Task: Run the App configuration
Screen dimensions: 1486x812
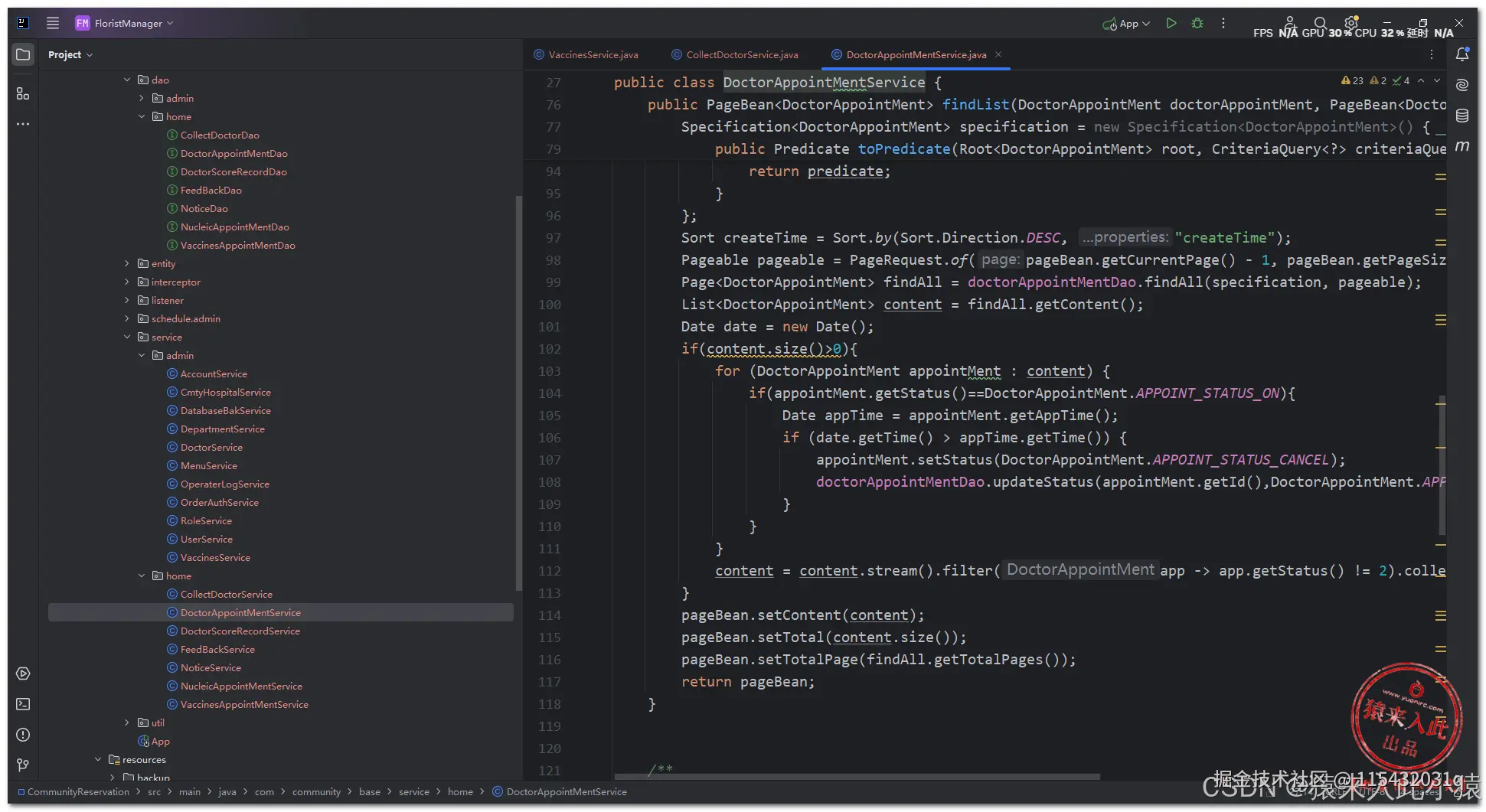Action: [x=1171, y=23]
